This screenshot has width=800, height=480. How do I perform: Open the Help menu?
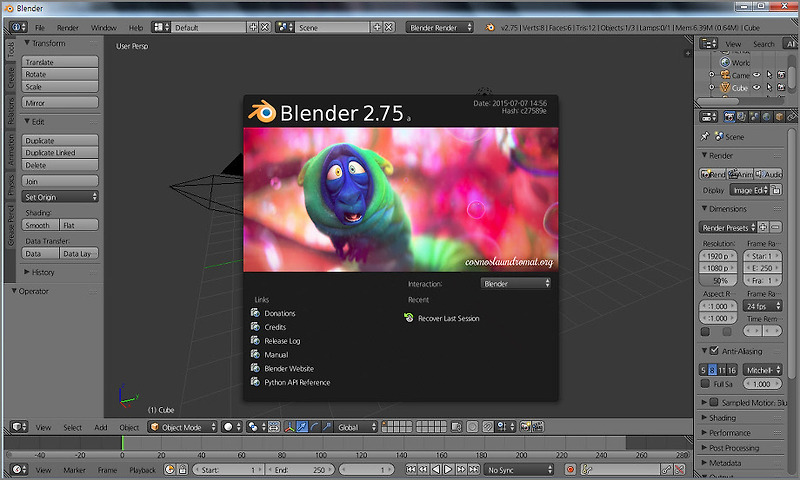pyautogui.click(x=136, y=28)
